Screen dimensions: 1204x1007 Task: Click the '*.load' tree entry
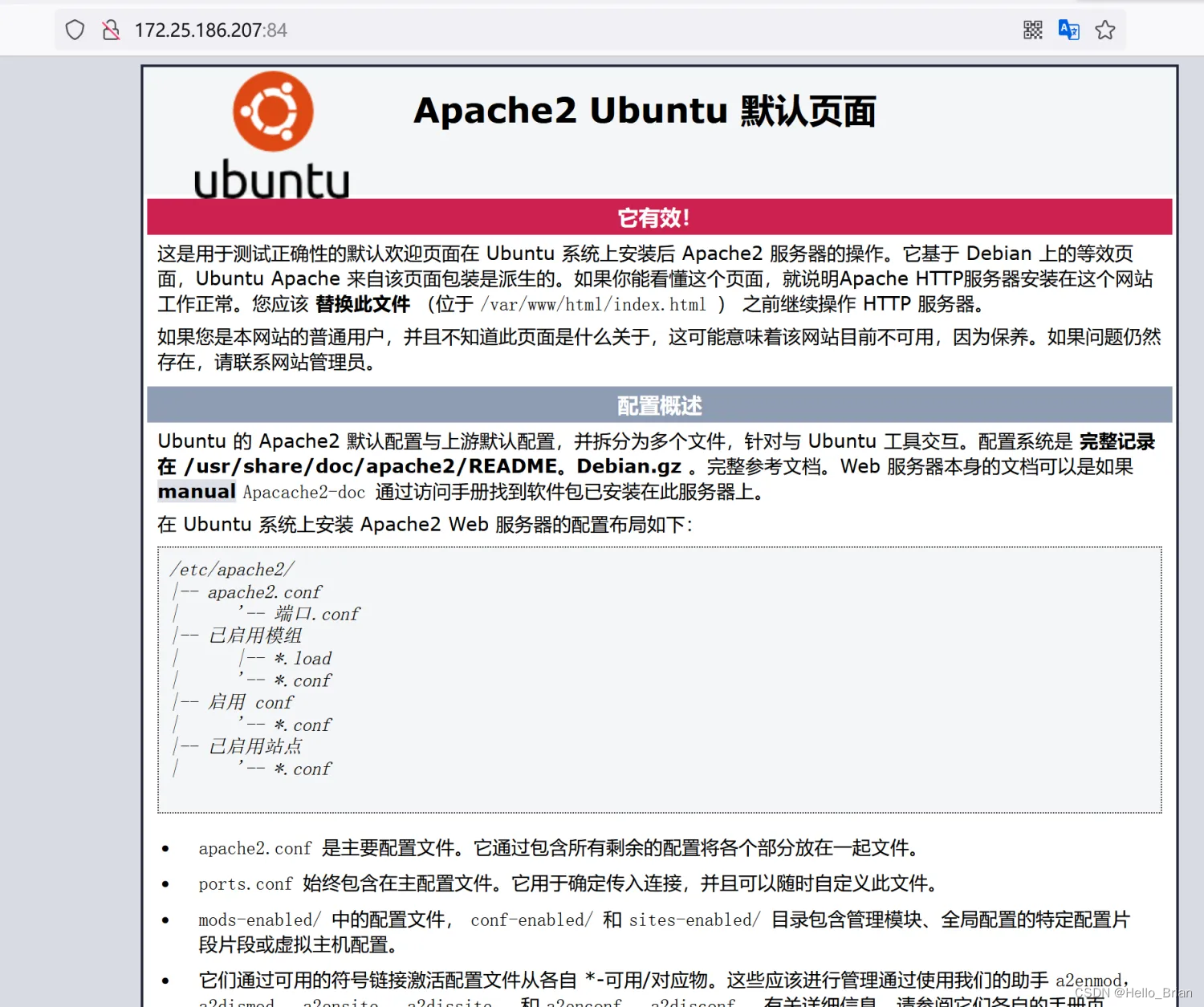coord(303,658)
